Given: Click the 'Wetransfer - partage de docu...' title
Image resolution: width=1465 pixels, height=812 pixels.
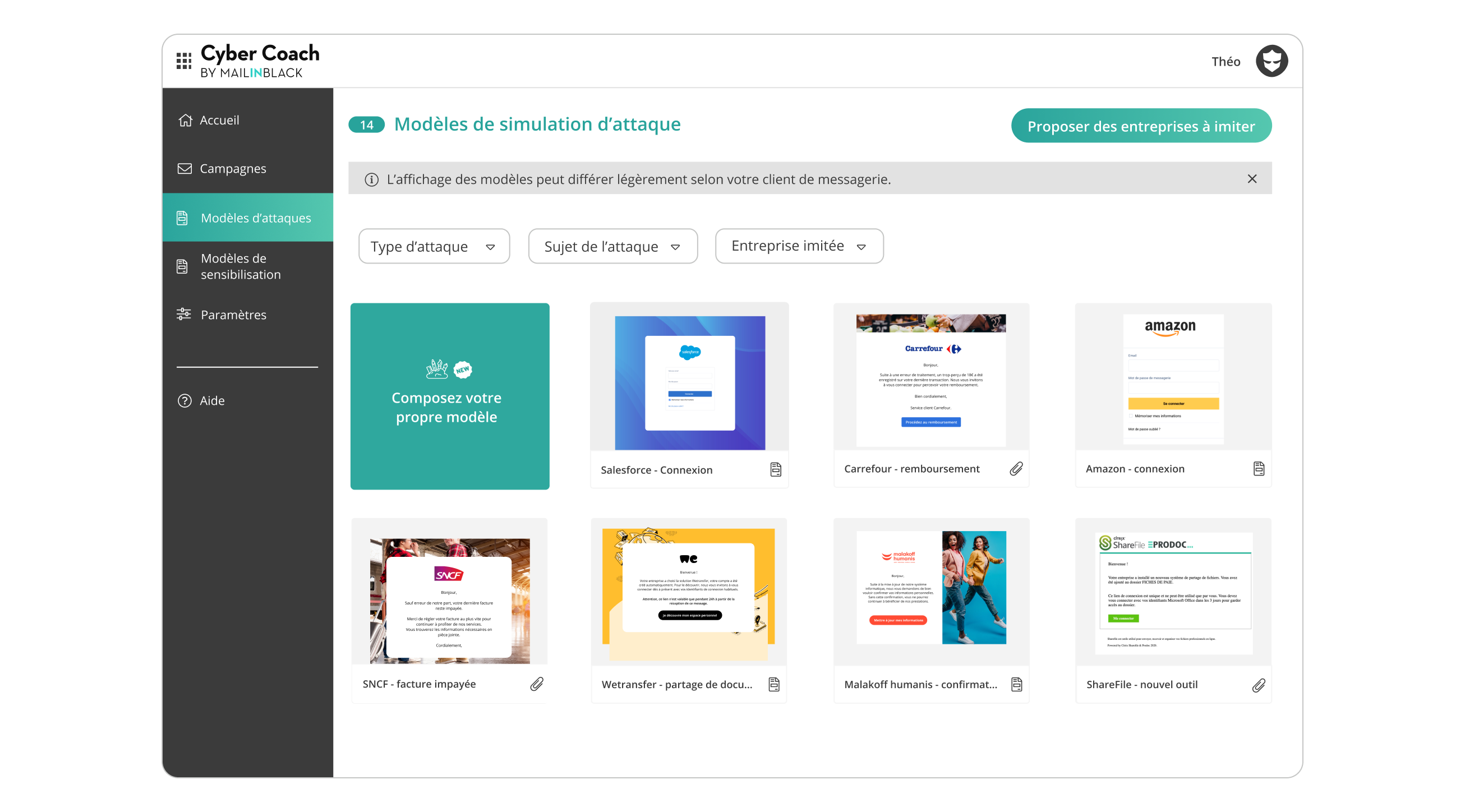Looking at the screenshot, I should tap(677, 684).
